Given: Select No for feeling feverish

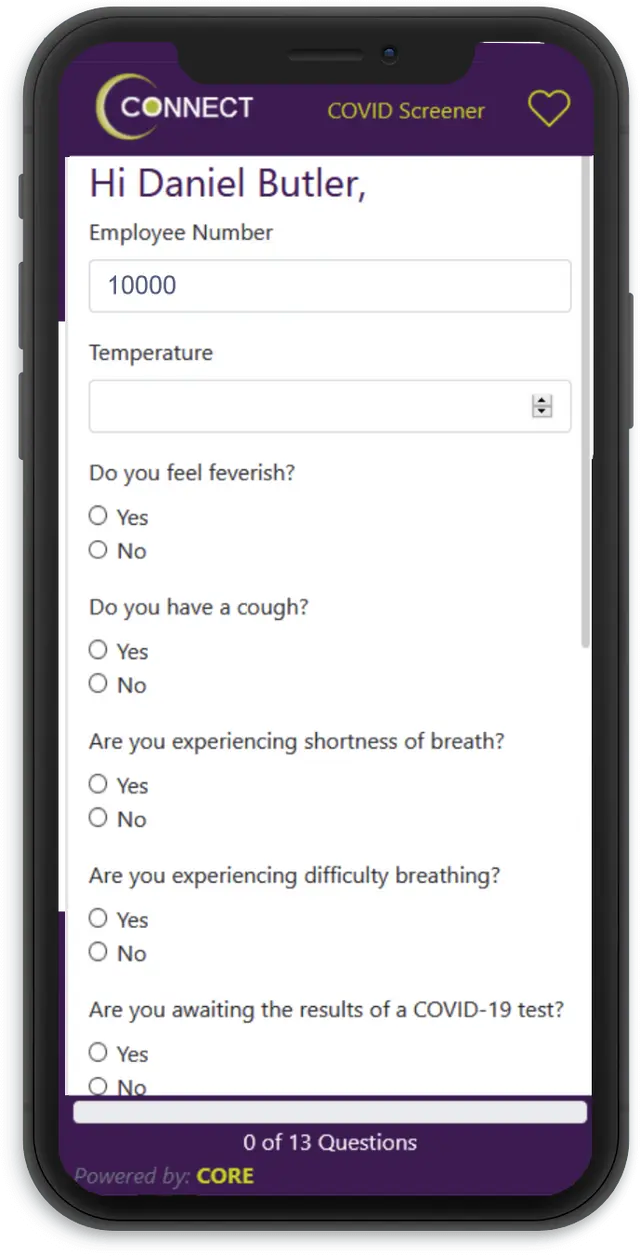Looking at the screenshot, I should pos(98,550).
